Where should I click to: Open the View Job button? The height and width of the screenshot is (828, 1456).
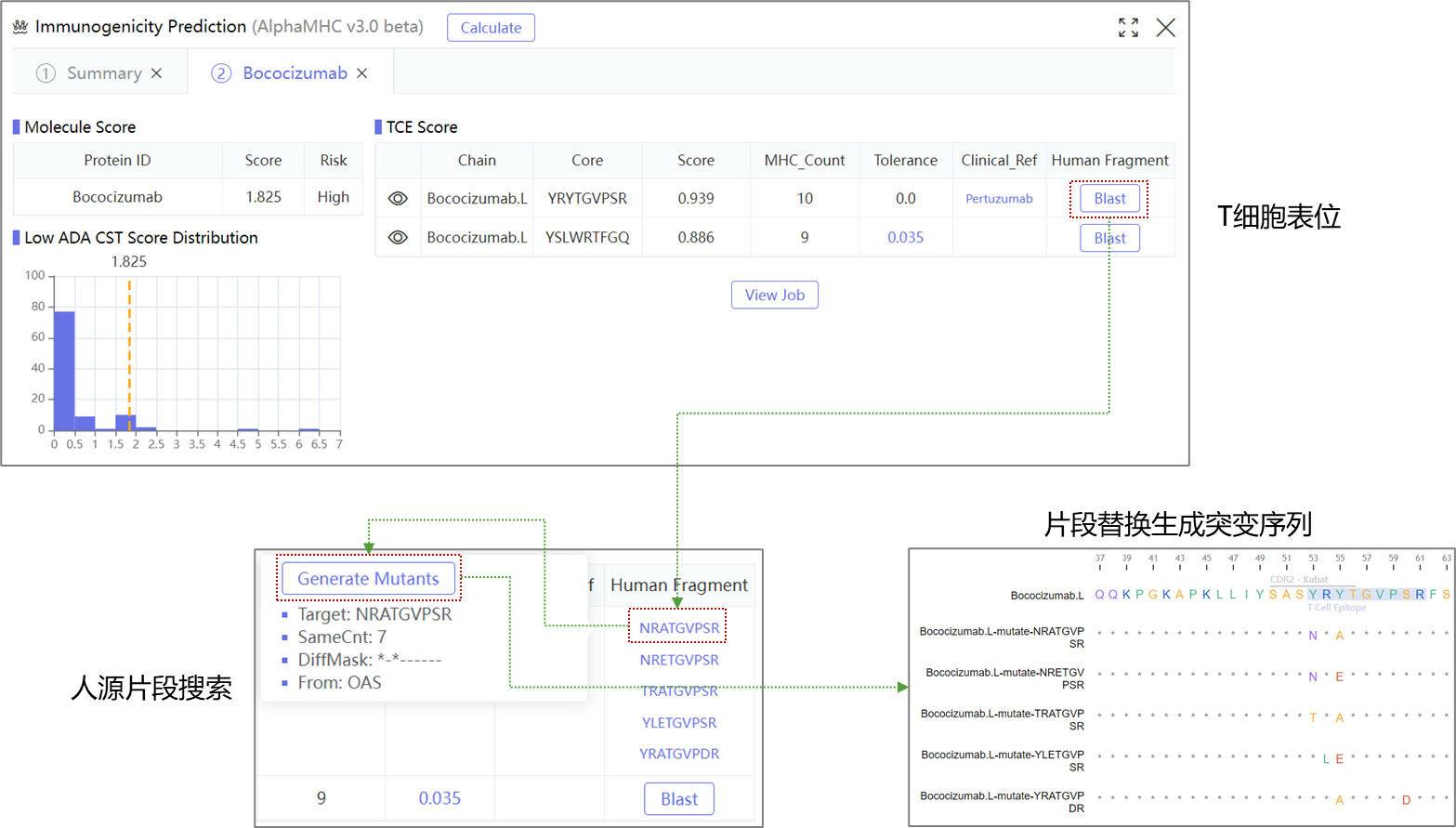point(774,296)
